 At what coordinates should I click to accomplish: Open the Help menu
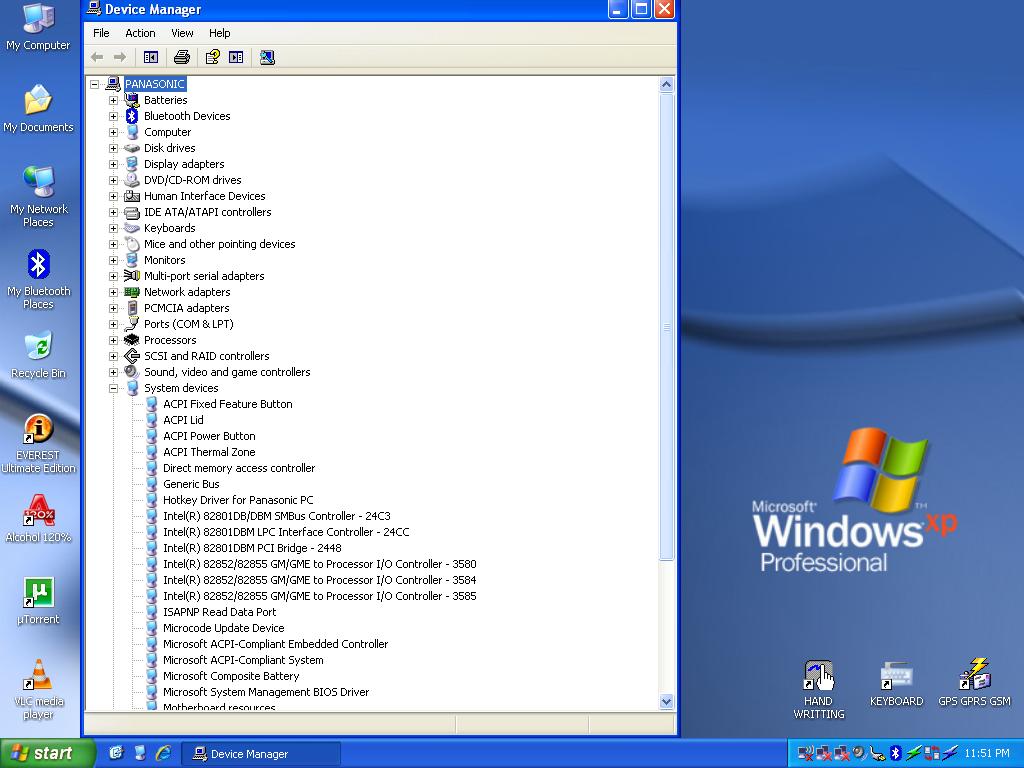click(219, 33)
